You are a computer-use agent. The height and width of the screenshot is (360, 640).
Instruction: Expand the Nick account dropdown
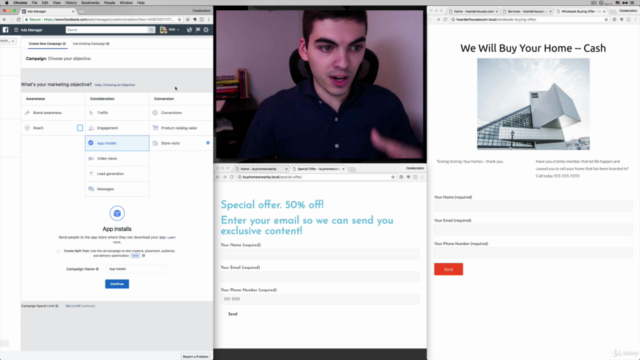coord(170,30)
